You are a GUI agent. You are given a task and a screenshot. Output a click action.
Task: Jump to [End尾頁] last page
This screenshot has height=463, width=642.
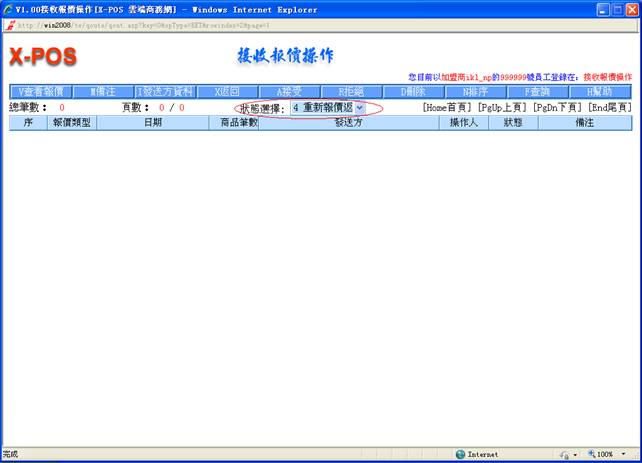tap(609, 107)
